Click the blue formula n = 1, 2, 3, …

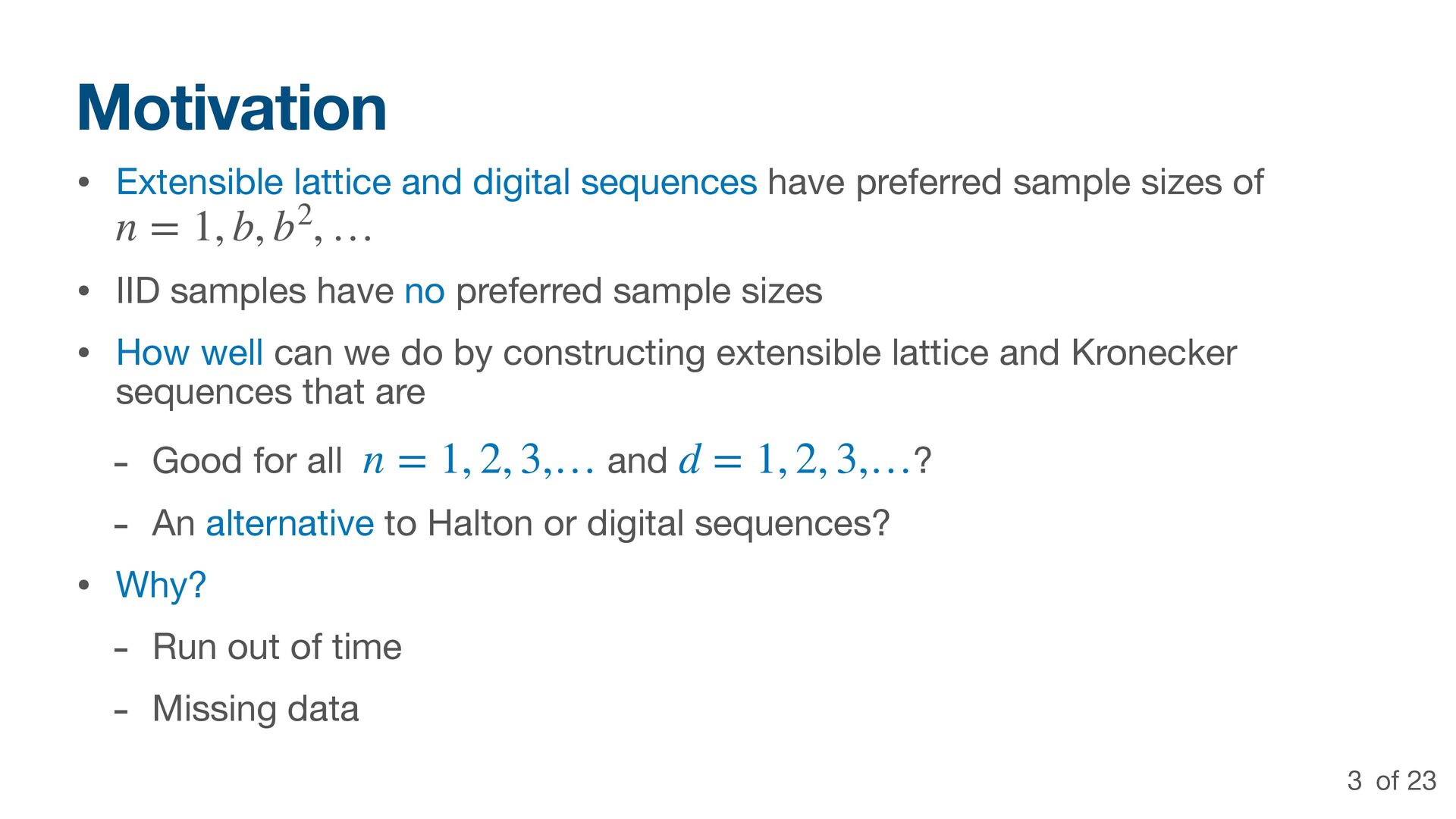pos(479,460)
